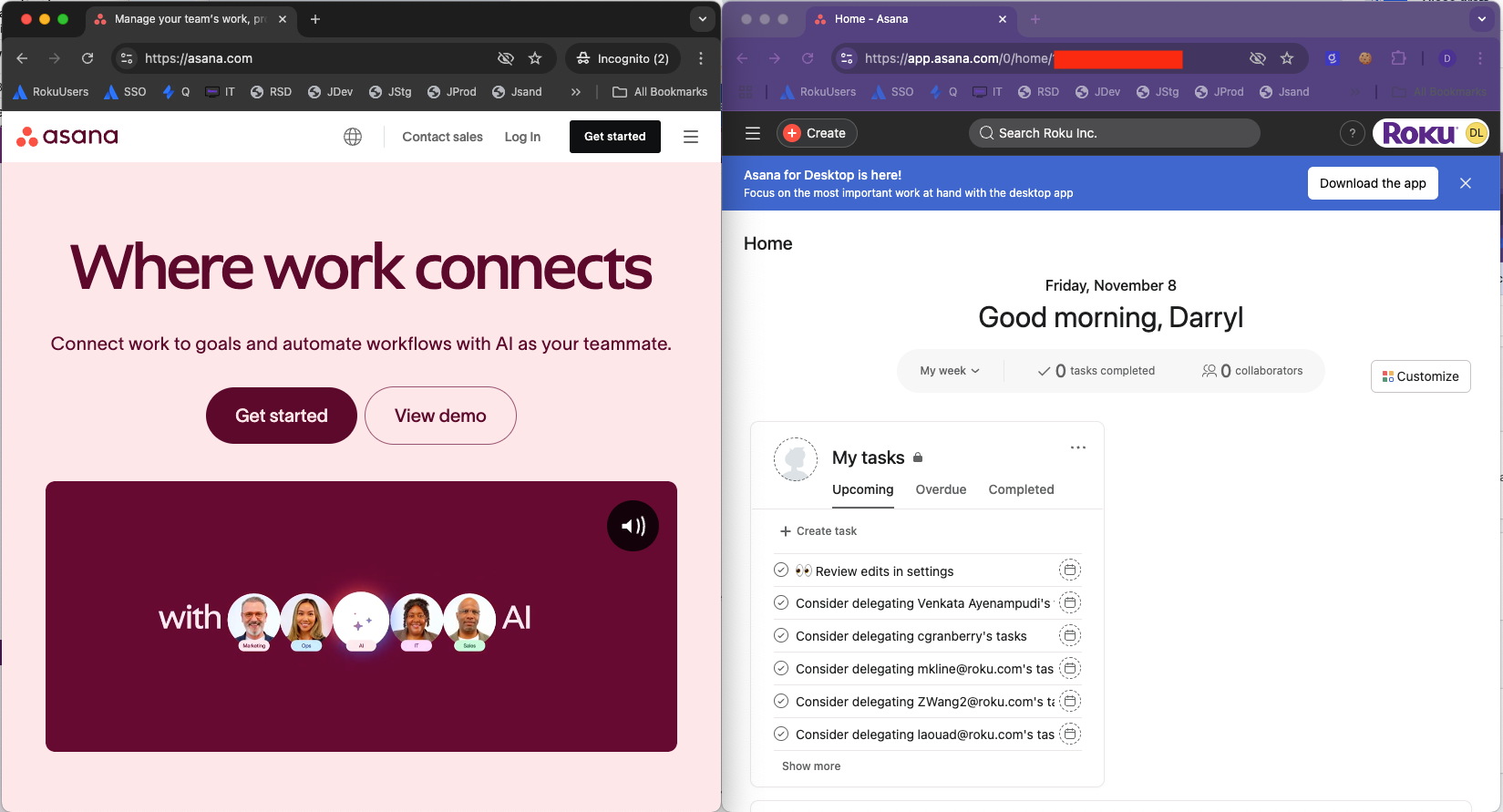The height and width of the screenshot is (812, 1503).
Task: Reload the asana.com incognito window
Action: click(88, 58)
